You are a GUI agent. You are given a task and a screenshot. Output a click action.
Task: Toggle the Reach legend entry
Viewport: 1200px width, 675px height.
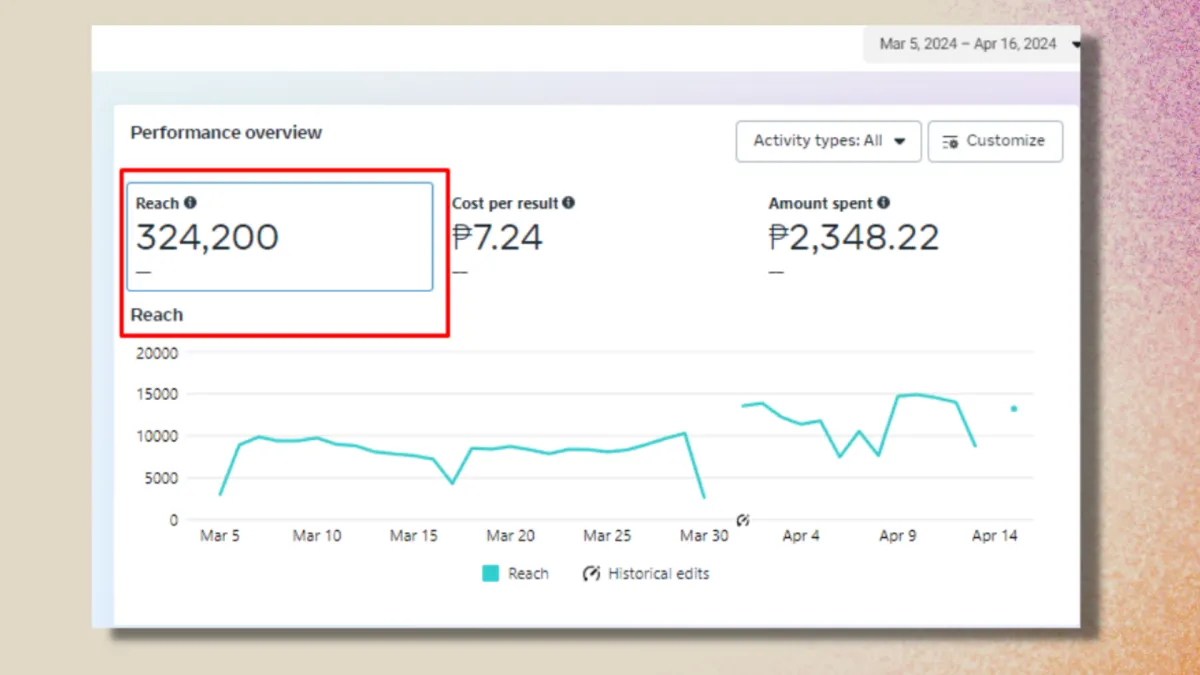pos(515,574)
